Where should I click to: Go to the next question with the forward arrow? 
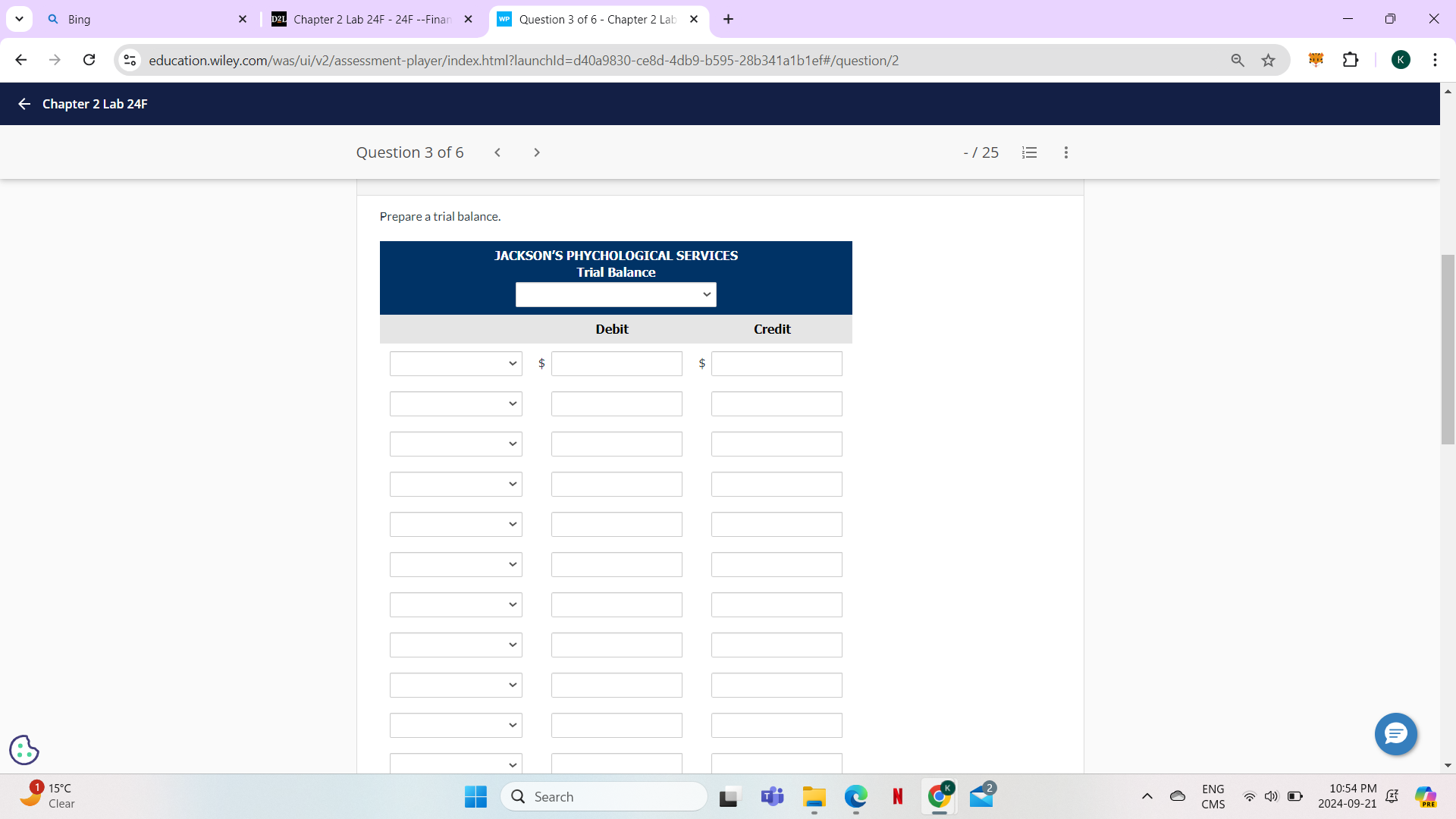coord(536,152)
